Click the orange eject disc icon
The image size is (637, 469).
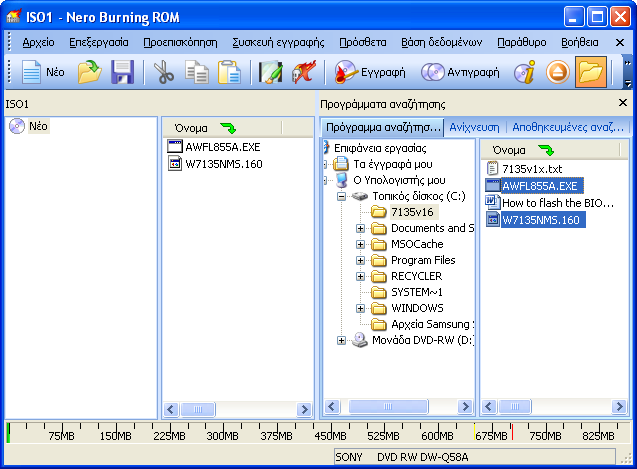click(557, 72)
